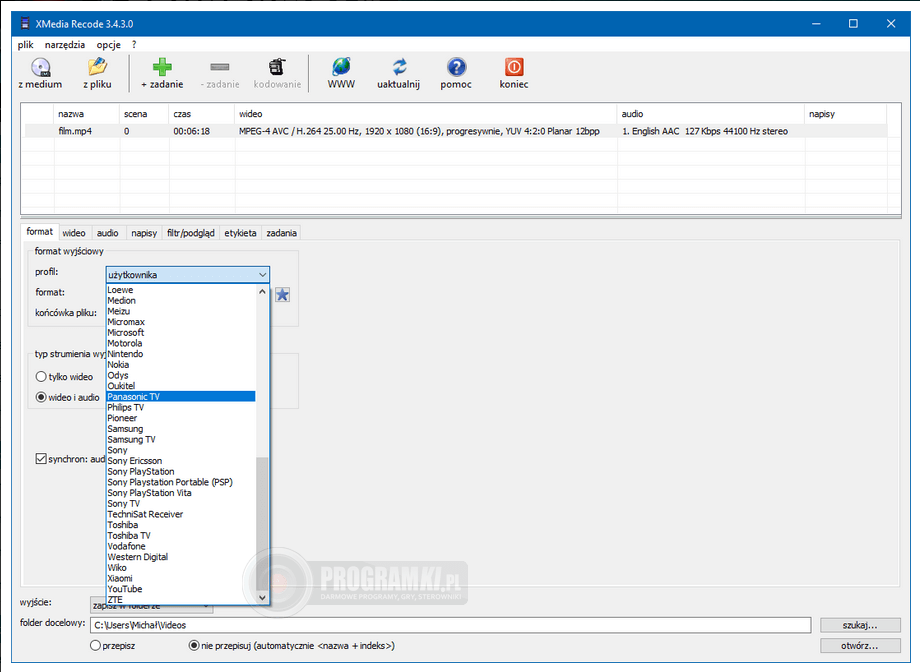Click the profile list scroll-down arrow
The height and width of the screenshot is (672, 920).
coord(262,597)
